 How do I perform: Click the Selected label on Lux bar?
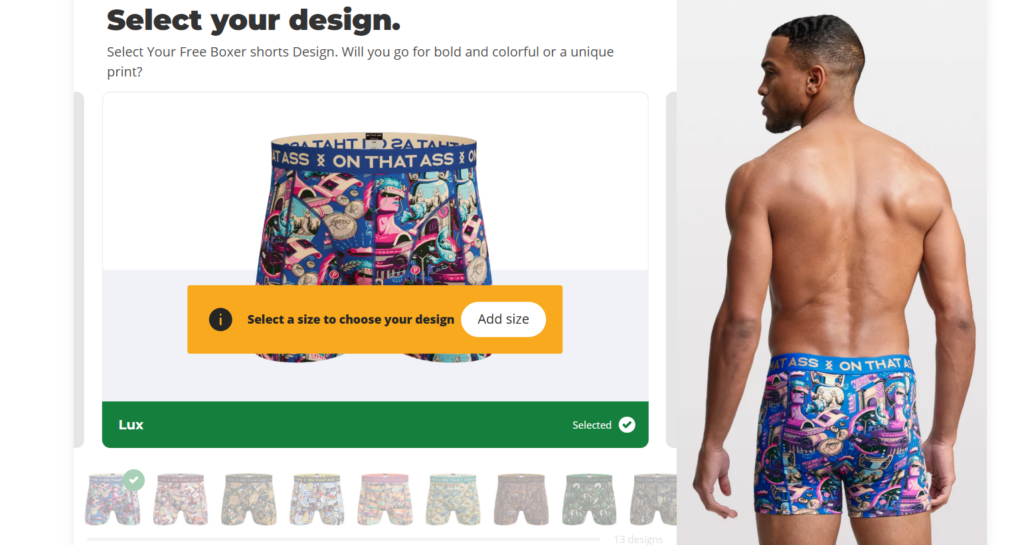coord(592,425)
